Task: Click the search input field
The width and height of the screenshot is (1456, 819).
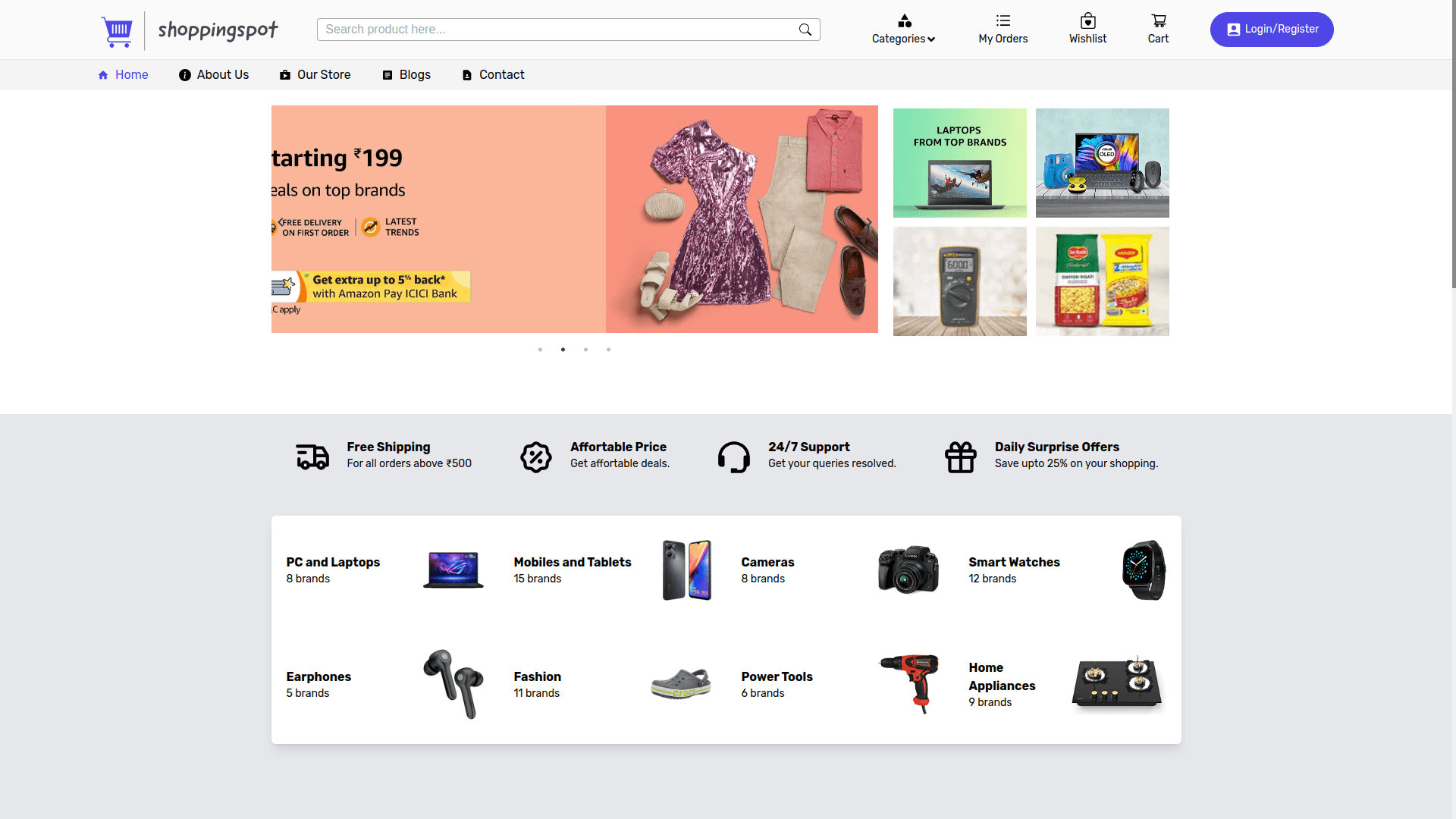Action: coord(567,29)
